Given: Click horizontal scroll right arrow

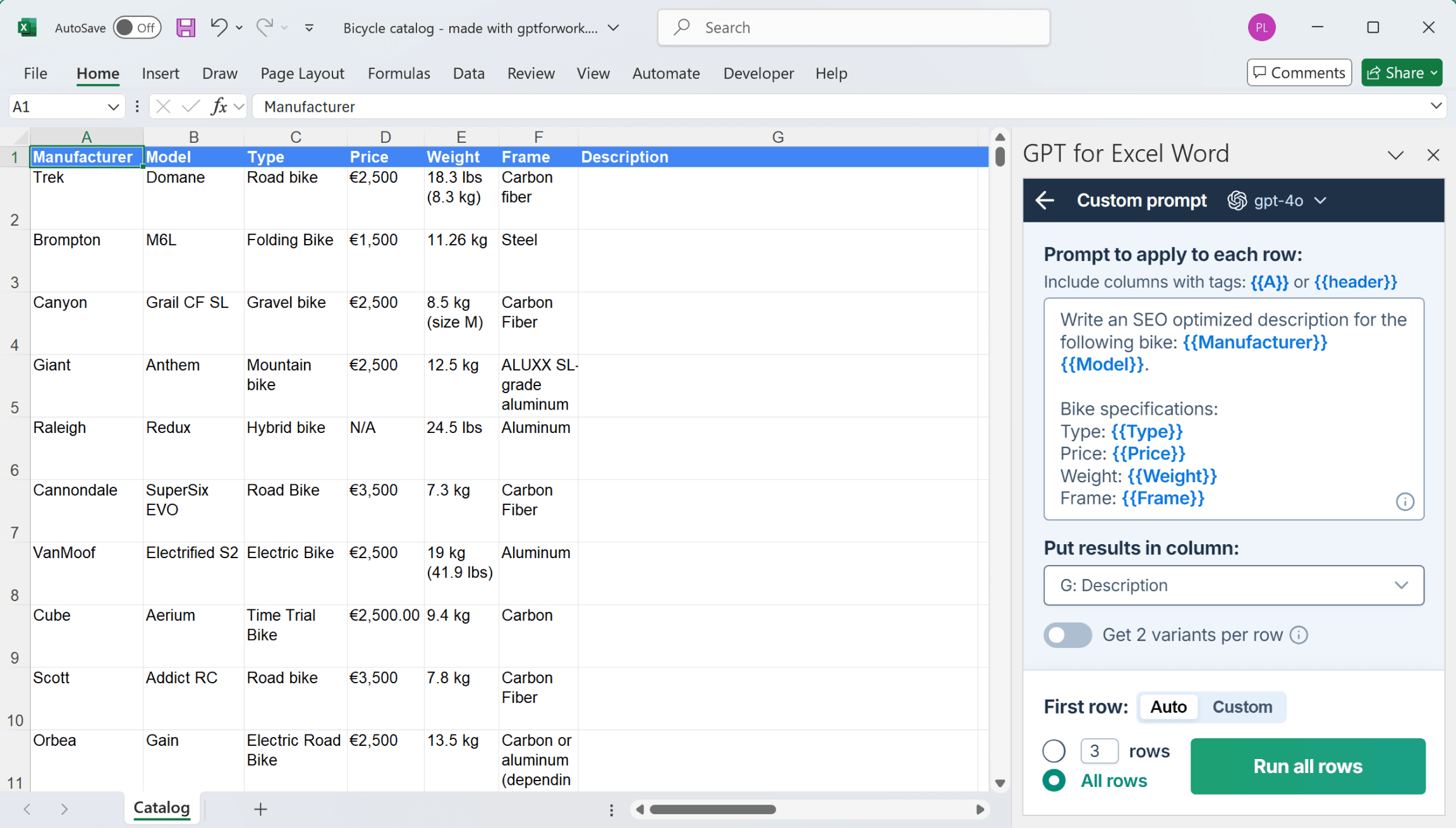Looking at the screenshot, I should (x=980, y=810).
